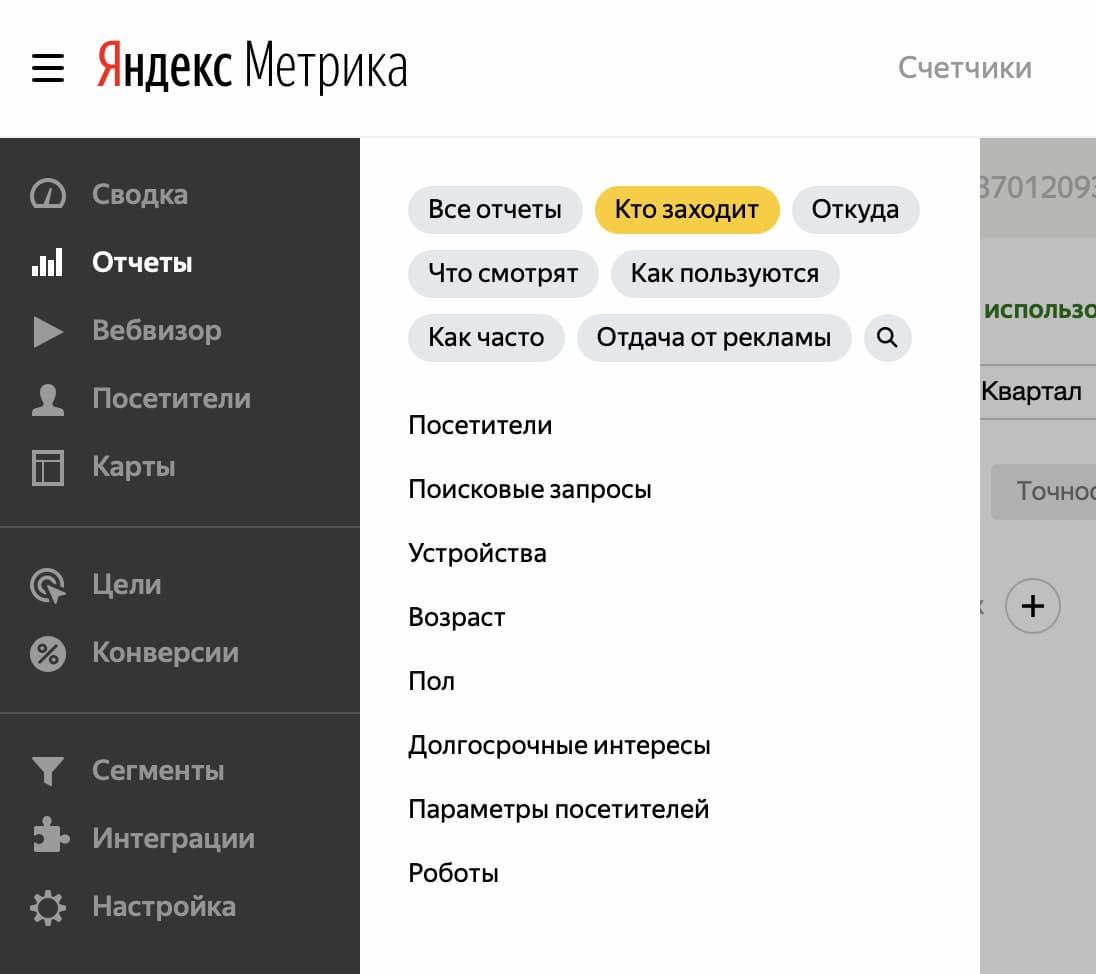This screenshot has height=974, width=1096.
Task: Open the Счетчики page
Action: coord(963,68)
